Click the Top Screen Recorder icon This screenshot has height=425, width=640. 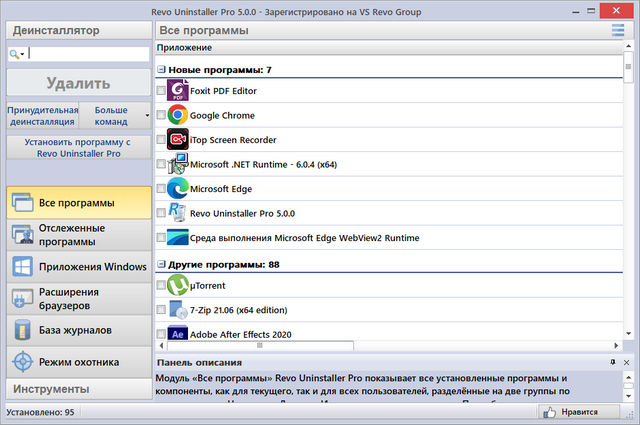177,140
